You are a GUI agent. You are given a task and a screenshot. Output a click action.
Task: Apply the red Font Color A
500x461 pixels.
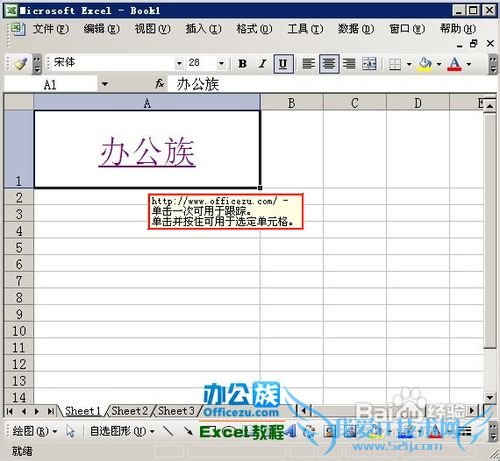click(x=455, y=63)
